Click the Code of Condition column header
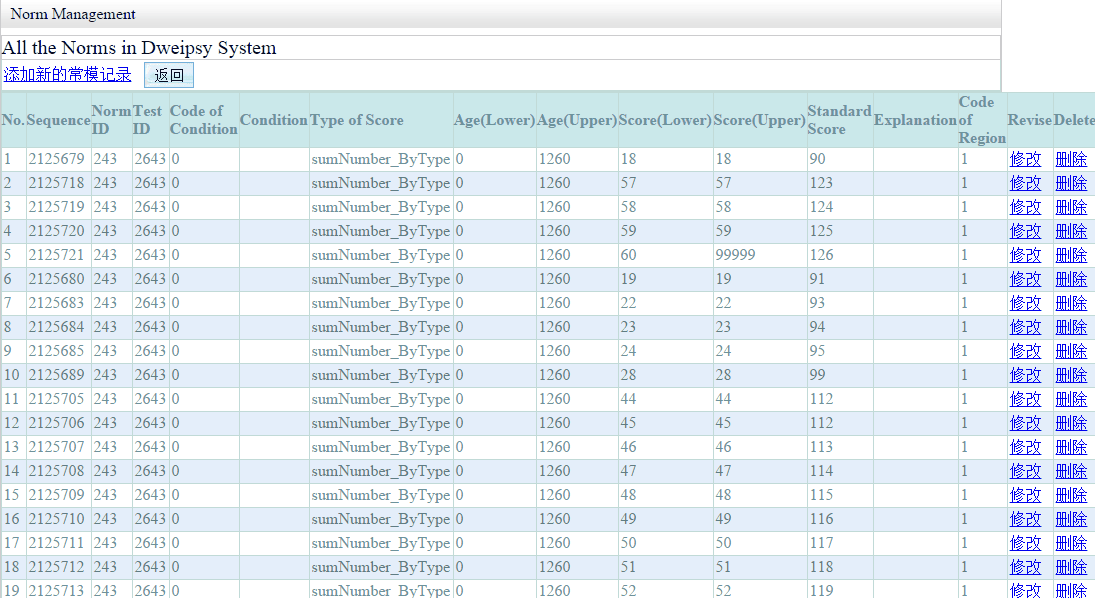This screenshot has width=1095, height=598. tap(204, 120)
